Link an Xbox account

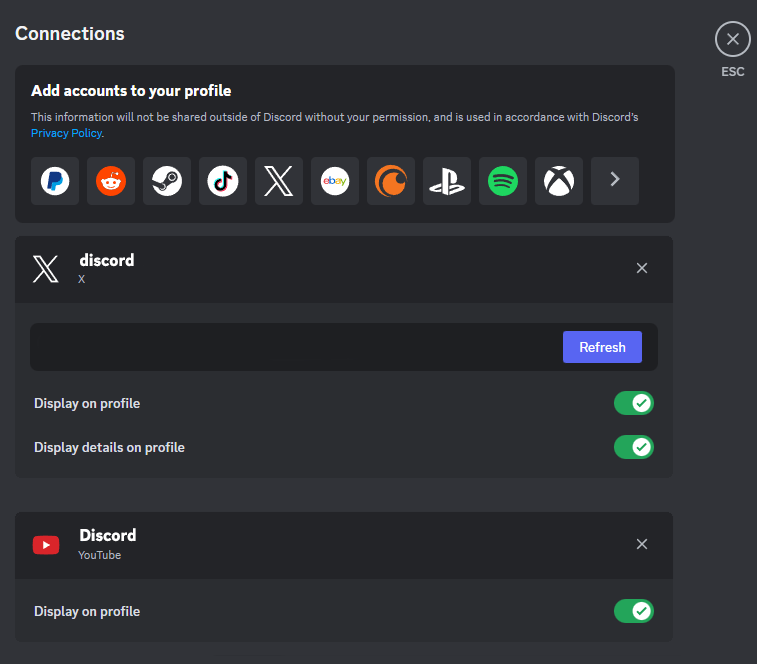559,181
